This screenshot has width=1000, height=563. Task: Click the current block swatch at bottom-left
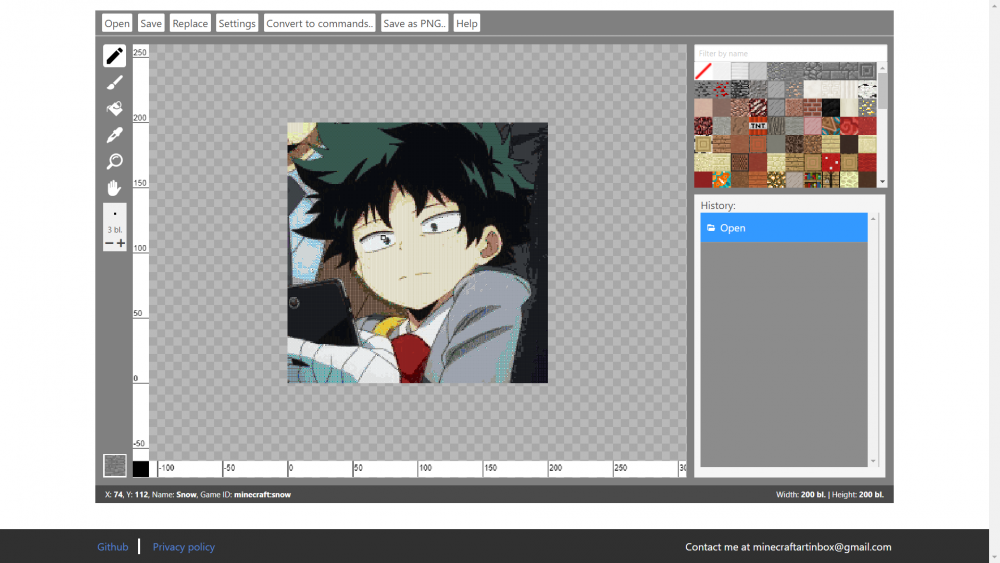[115, 465]
